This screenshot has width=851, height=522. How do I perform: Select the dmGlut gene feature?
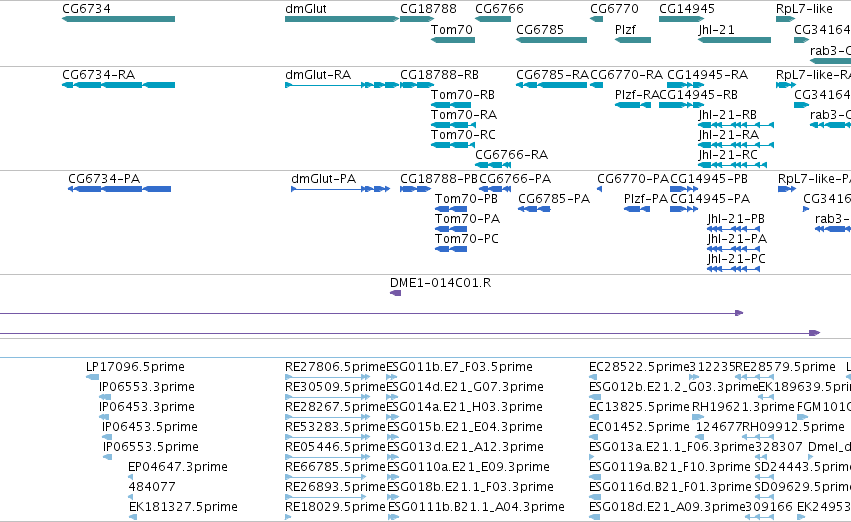(342, 19)
